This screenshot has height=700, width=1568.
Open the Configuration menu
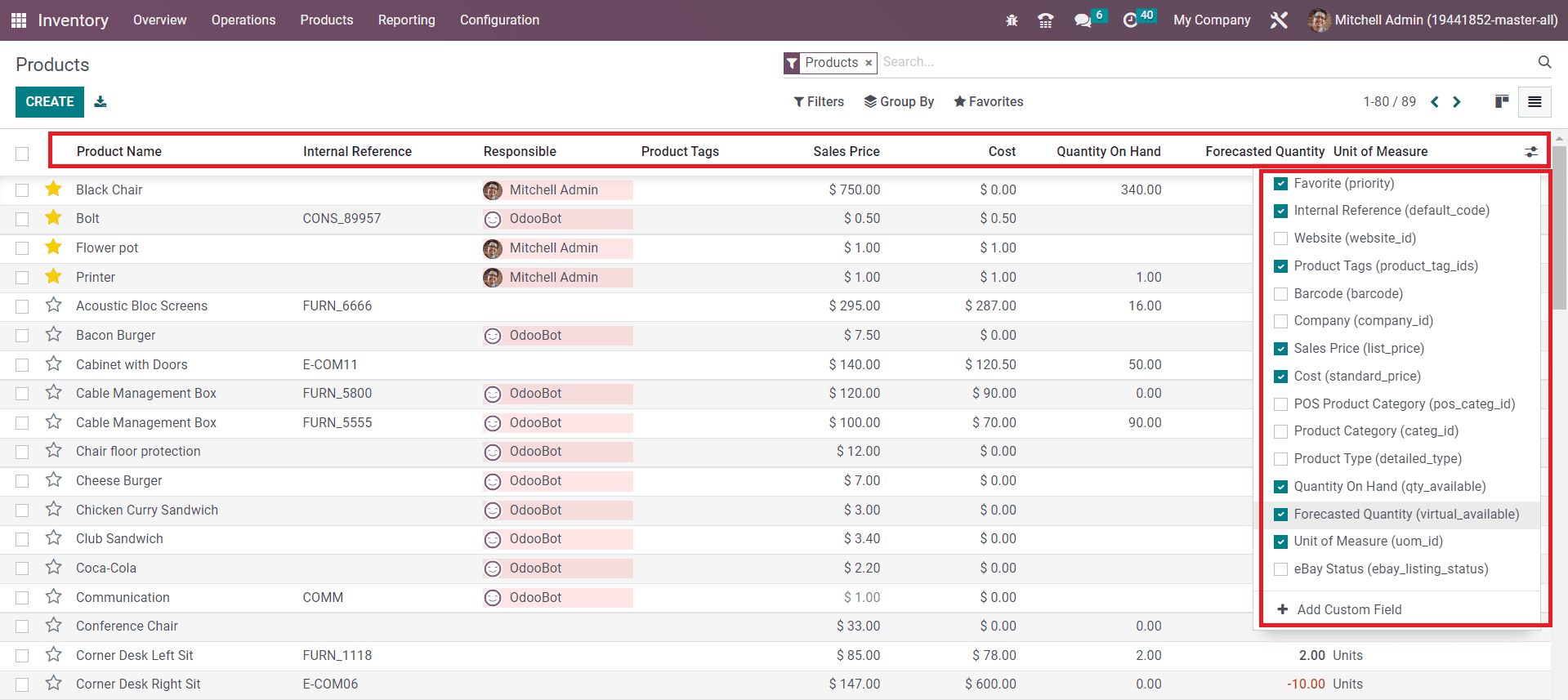click(x=499, y=20)
